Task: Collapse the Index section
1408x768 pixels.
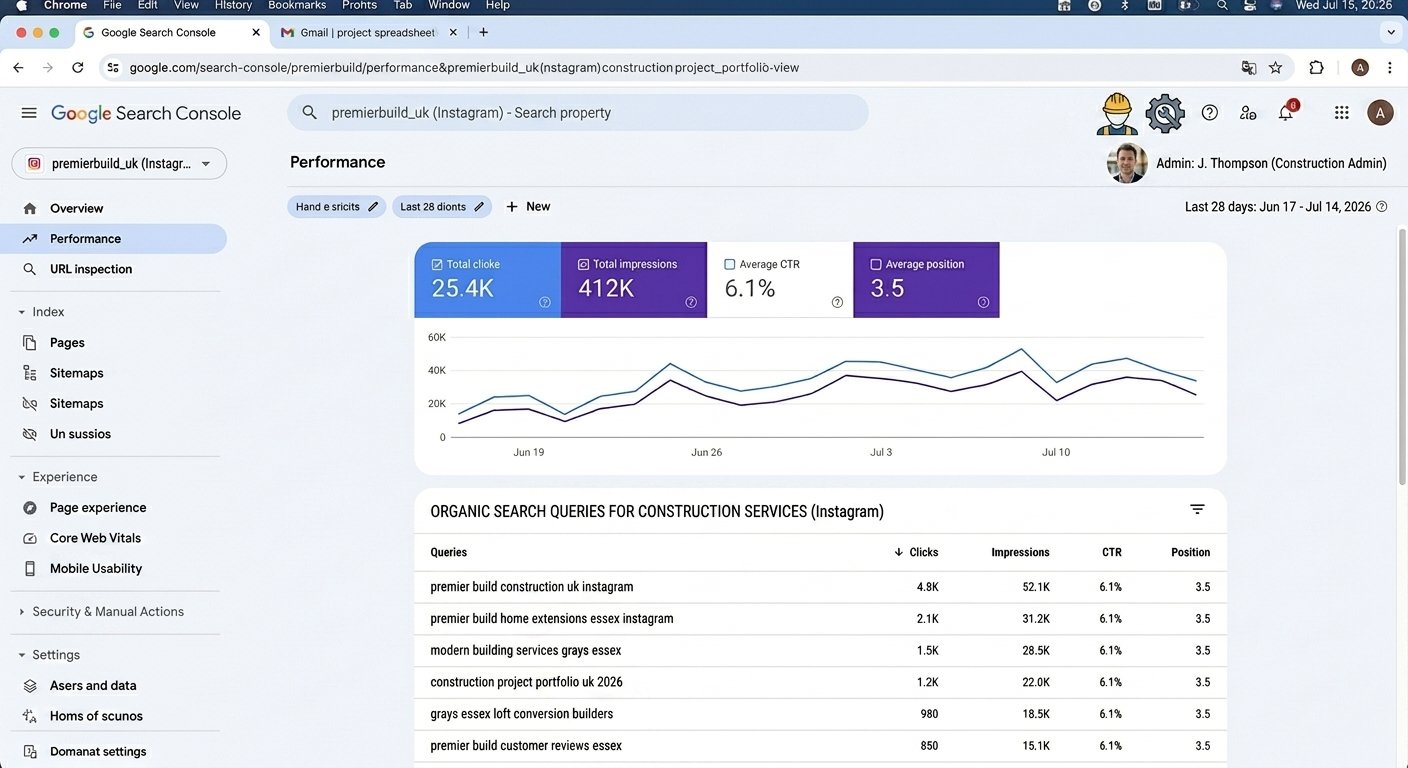Action: [22, 312]
